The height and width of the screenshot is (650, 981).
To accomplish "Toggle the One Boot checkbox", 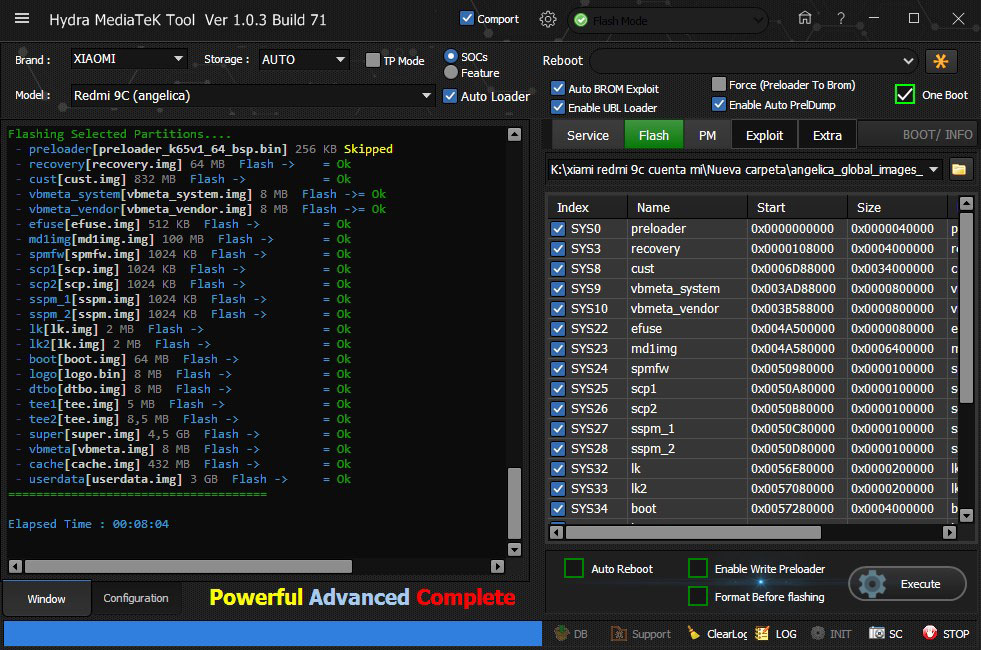I will (905, 94).
